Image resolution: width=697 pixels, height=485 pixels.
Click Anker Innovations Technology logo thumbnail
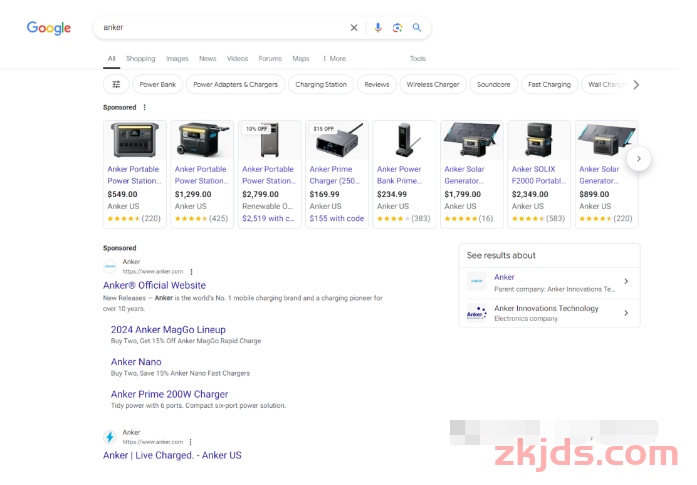tap(477, 313)
